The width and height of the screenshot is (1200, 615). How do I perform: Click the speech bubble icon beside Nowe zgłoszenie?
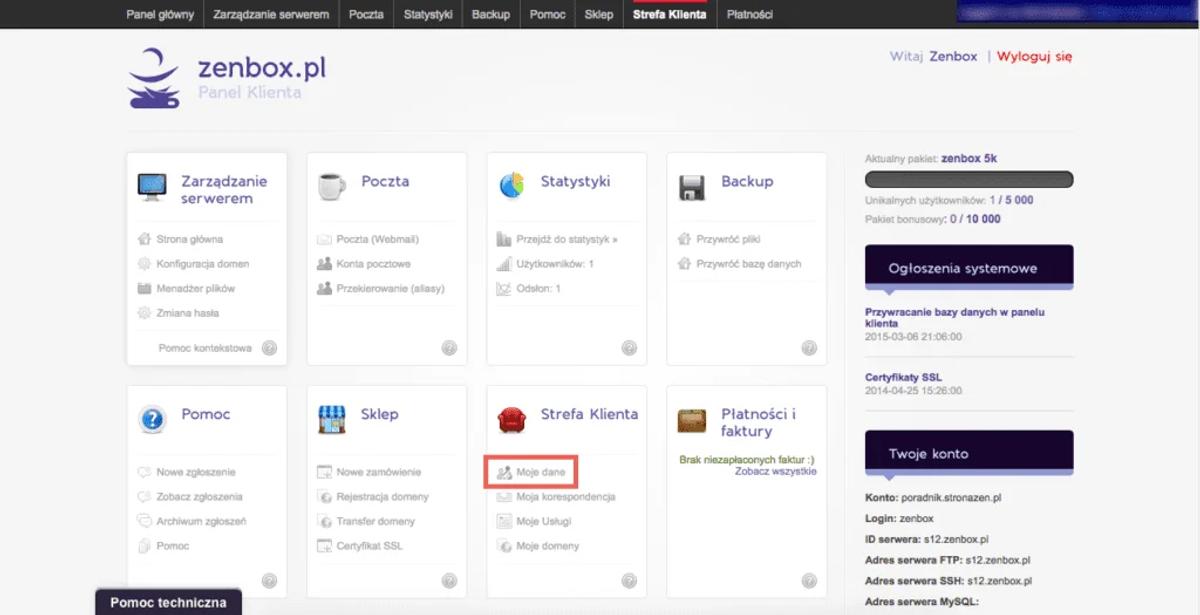click(x=144, y=472)
